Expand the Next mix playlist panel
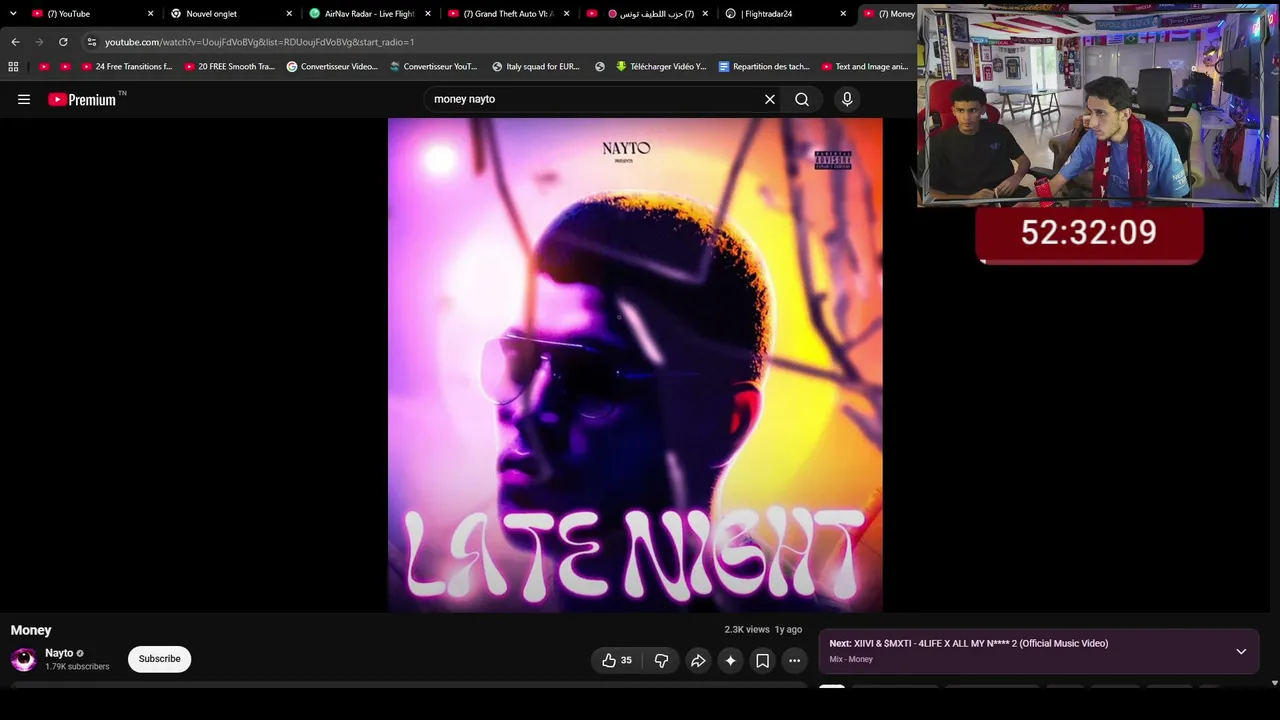The image size is (1280, 720). click(x=1241, y=651)
